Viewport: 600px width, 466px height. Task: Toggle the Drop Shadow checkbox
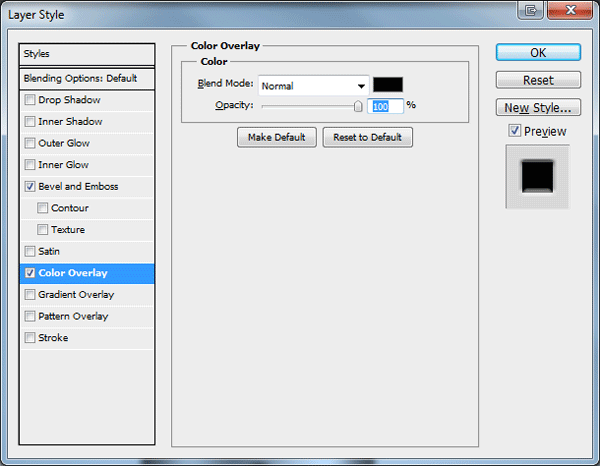tap(30, 100)
